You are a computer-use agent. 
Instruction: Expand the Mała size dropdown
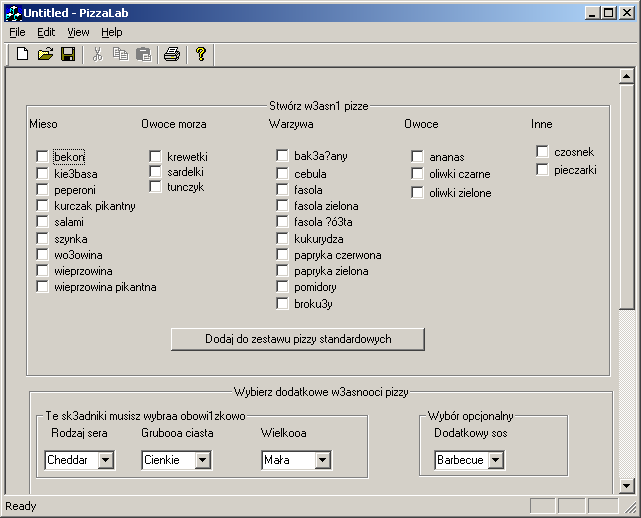[x=321, y=460]
